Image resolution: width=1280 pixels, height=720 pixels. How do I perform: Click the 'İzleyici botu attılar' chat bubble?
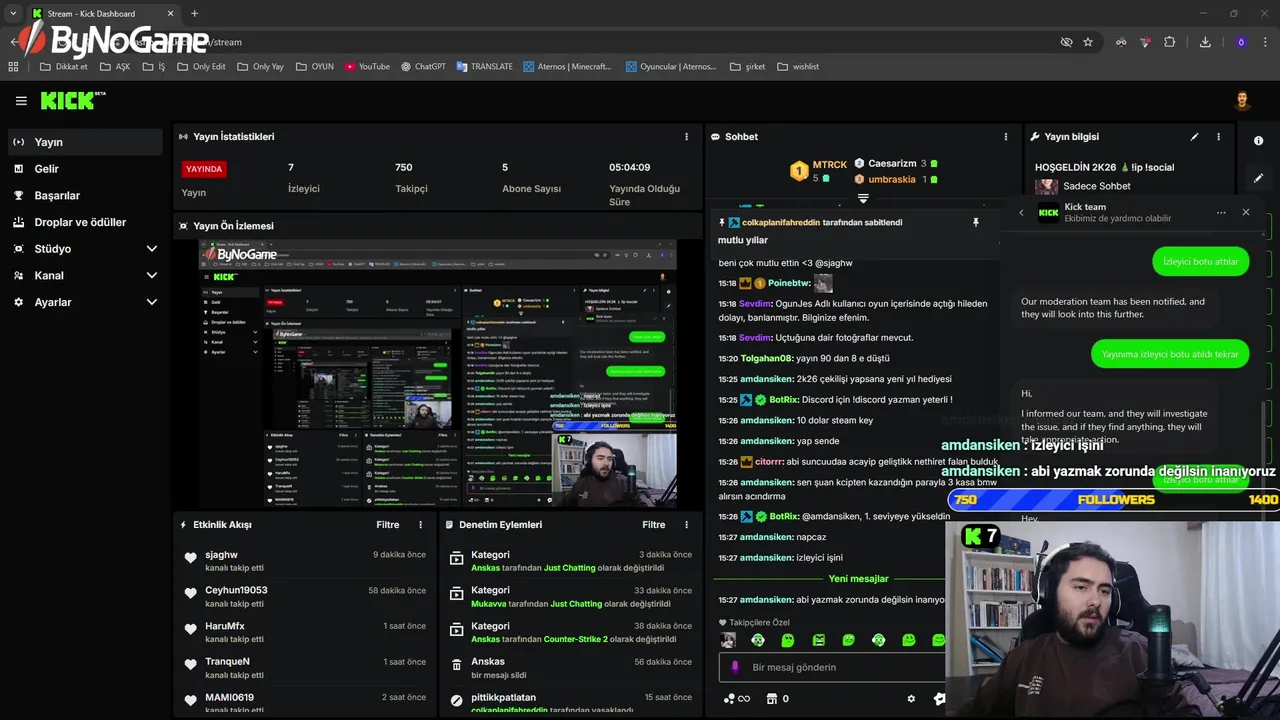click(x=1200, y=262)
